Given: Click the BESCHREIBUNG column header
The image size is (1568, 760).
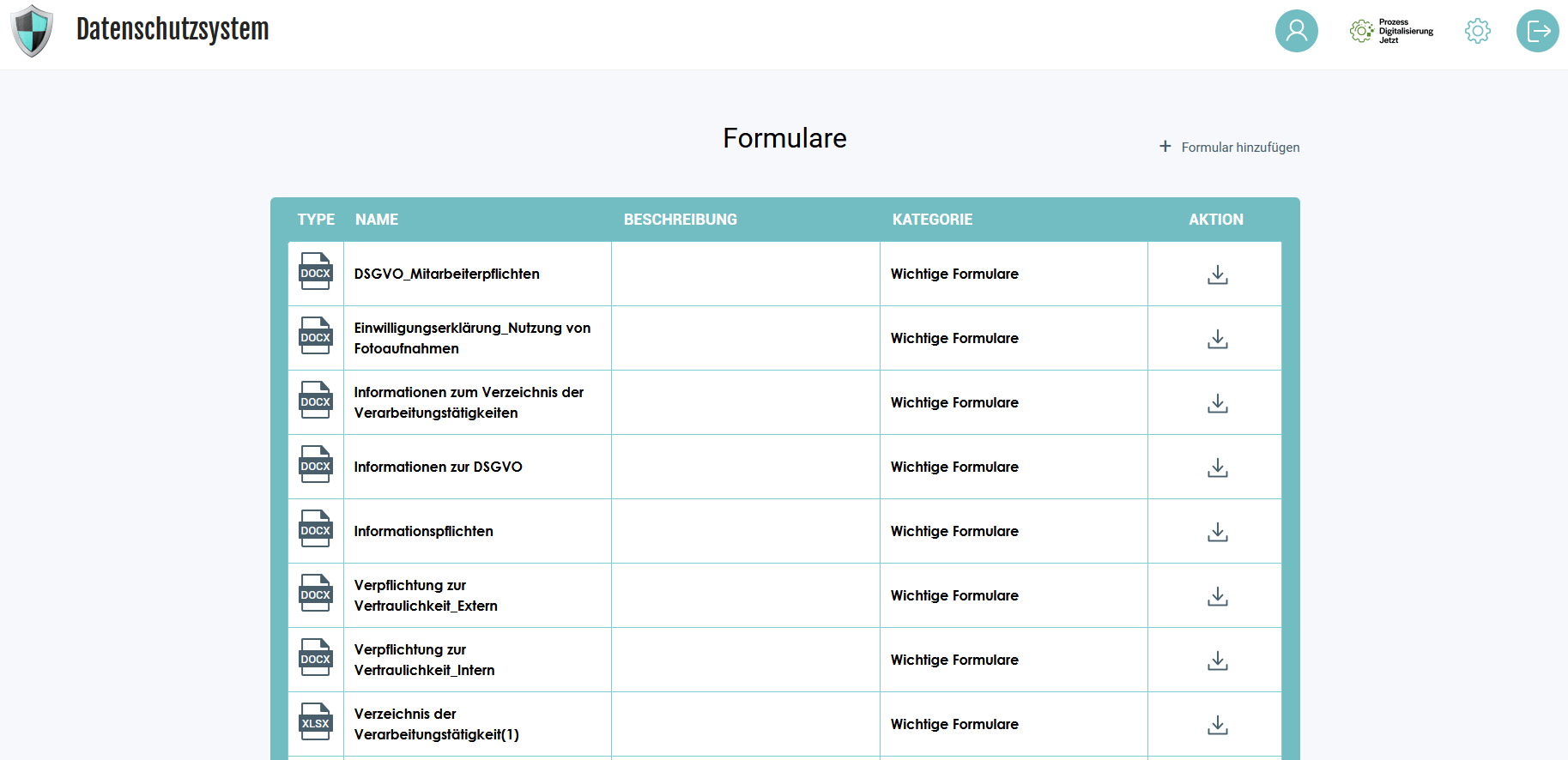Looking at the screenshot, I should (x=680, y=220).
